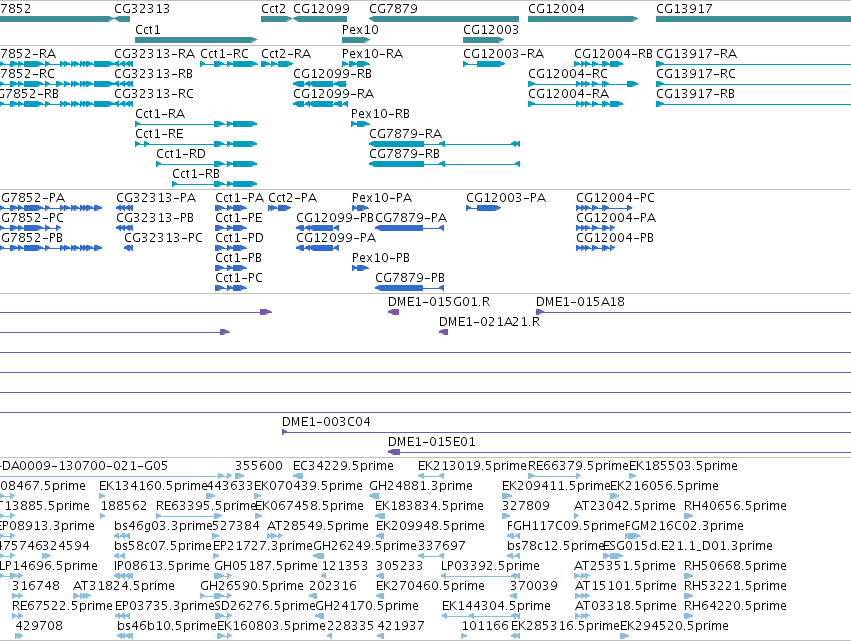This screenshot has width=851, height=641.
Task: Click transcript CG12003-RA
Action: (x=484, y=64)
